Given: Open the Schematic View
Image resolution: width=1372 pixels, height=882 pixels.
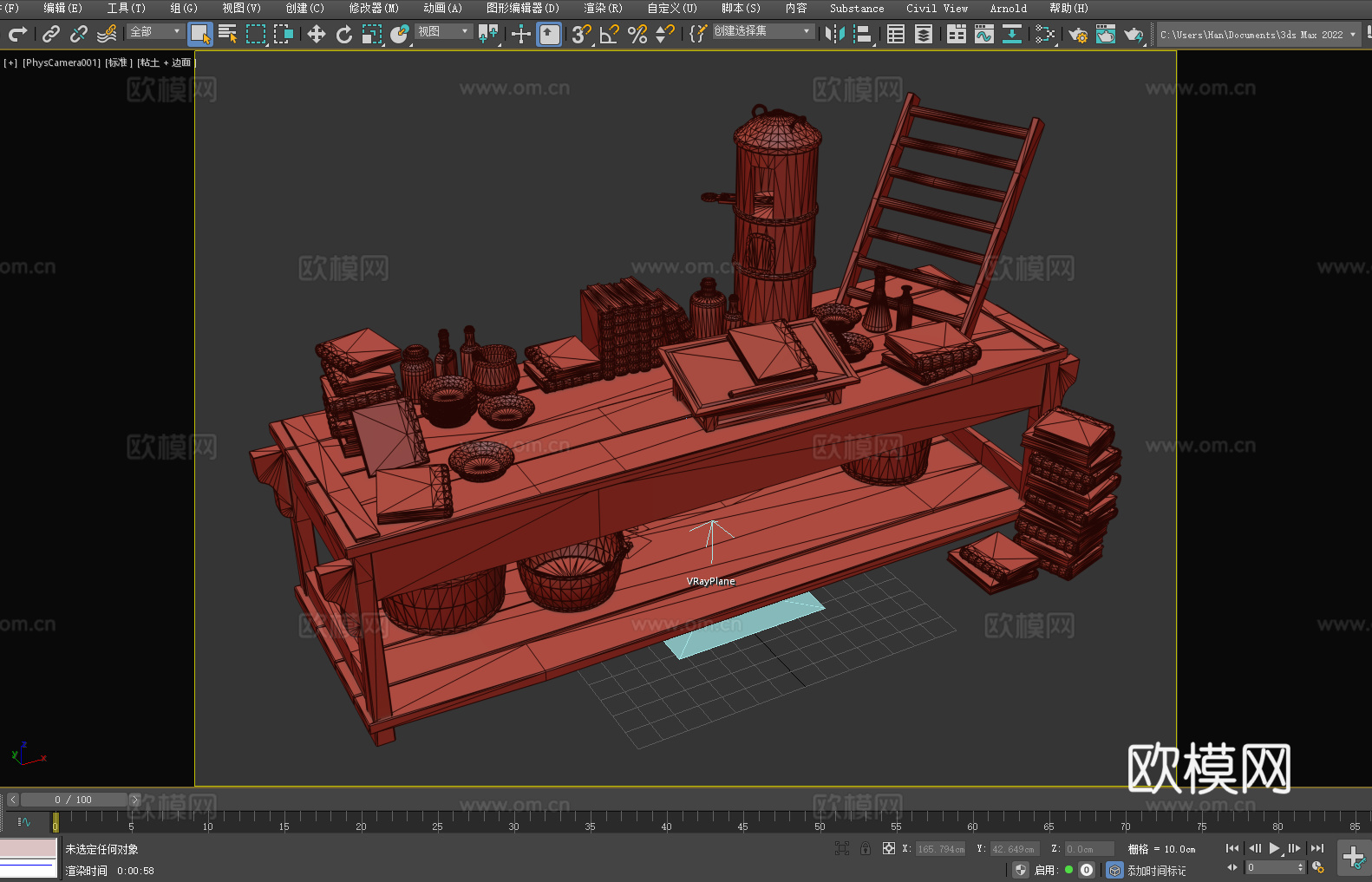Looking at the screenshot, I should (1012, 34).
